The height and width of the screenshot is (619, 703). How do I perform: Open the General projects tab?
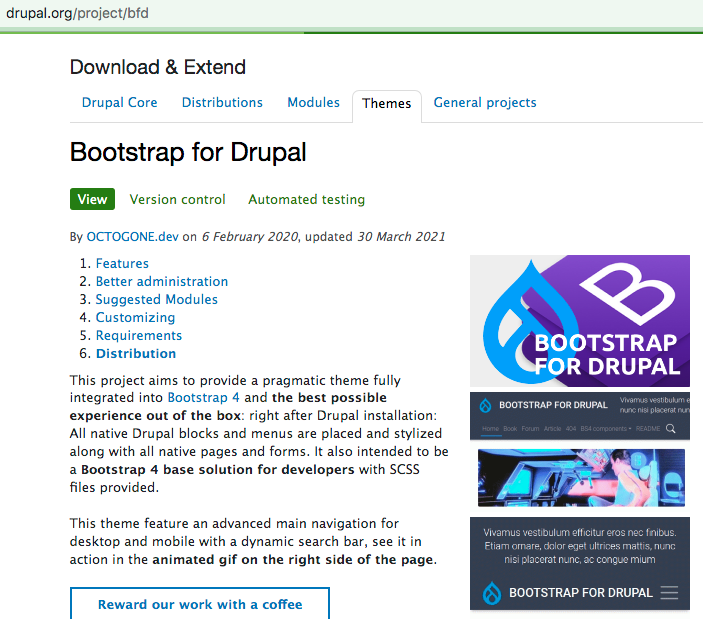coord(485,103)
